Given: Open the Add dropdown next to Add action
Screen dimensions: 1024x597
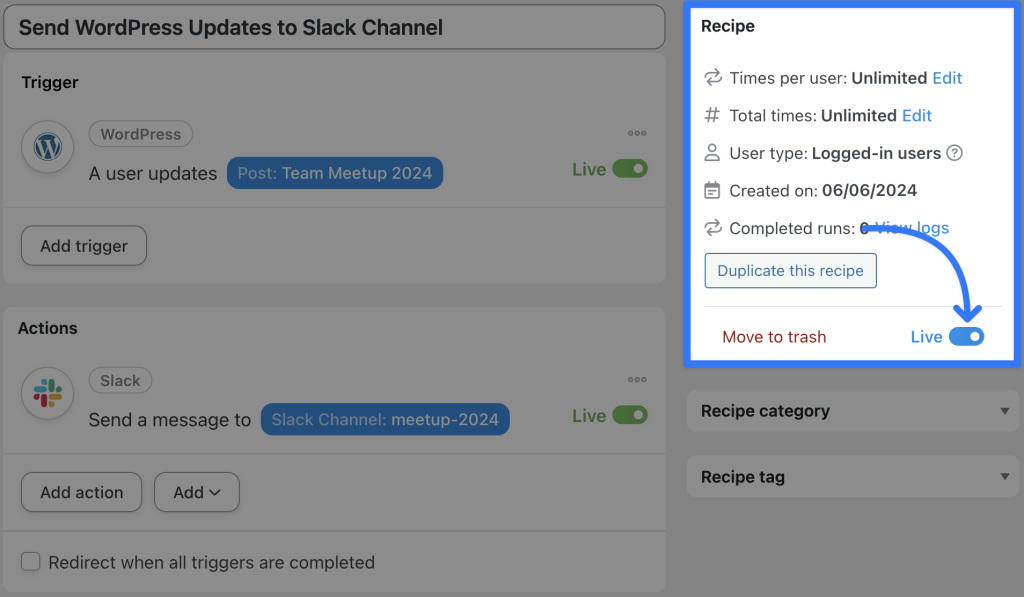Looking at the screenshot, I should click(x=197, y=492).
